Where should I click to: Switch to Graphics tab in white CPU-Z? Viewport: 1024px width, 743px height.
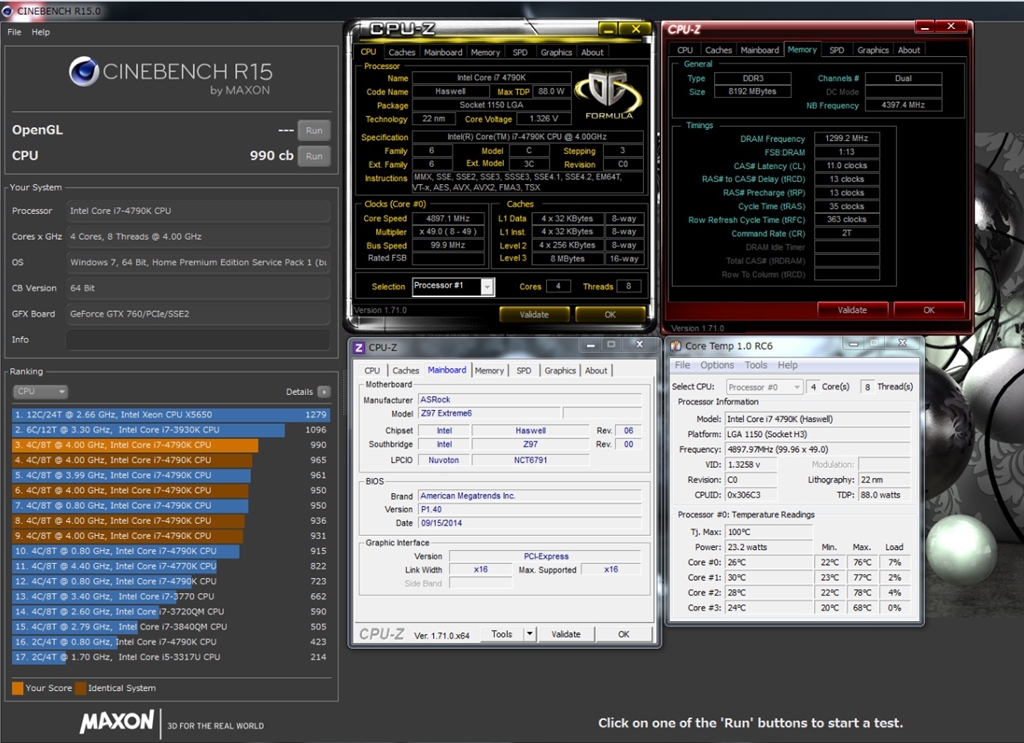tap(560, 370)
